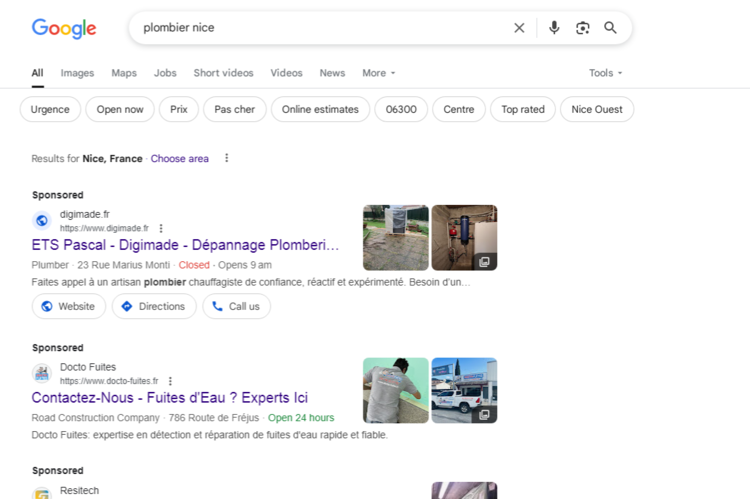Start voice search with microphone icon
750x499 pixels.
(x=554, y=28)
